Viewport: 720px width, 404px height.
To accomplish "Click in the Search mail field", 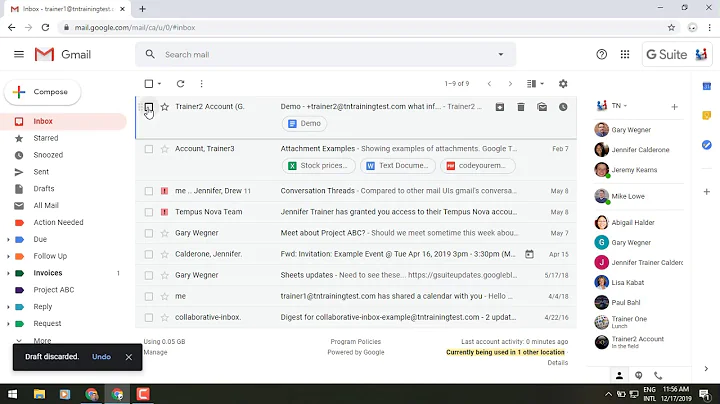I will click(x=325, y=54).
